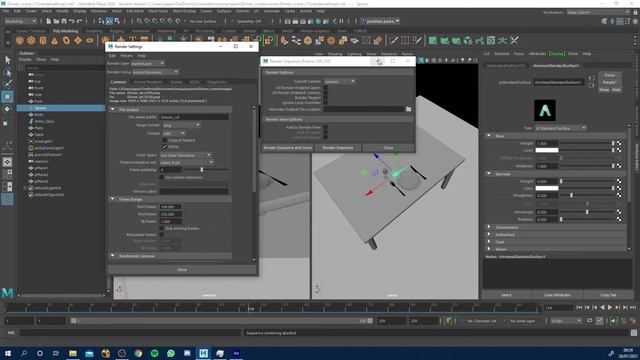Image resolution: width=640 pixels, height=360 pixels.
Task: Click Close button in Render Settings
Action: click(182, 270)
